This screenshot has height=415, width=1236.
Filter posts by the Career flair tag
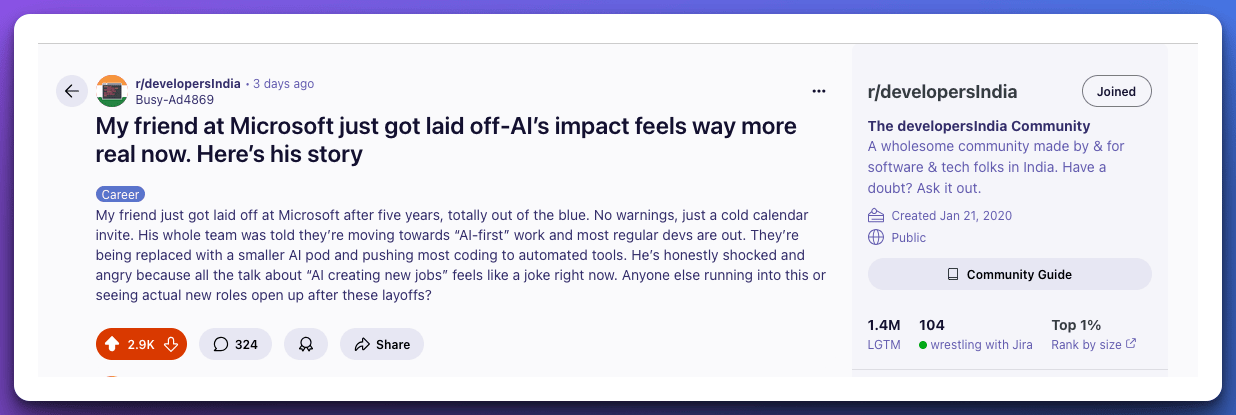pyautogui.click(x=121, y=194)
